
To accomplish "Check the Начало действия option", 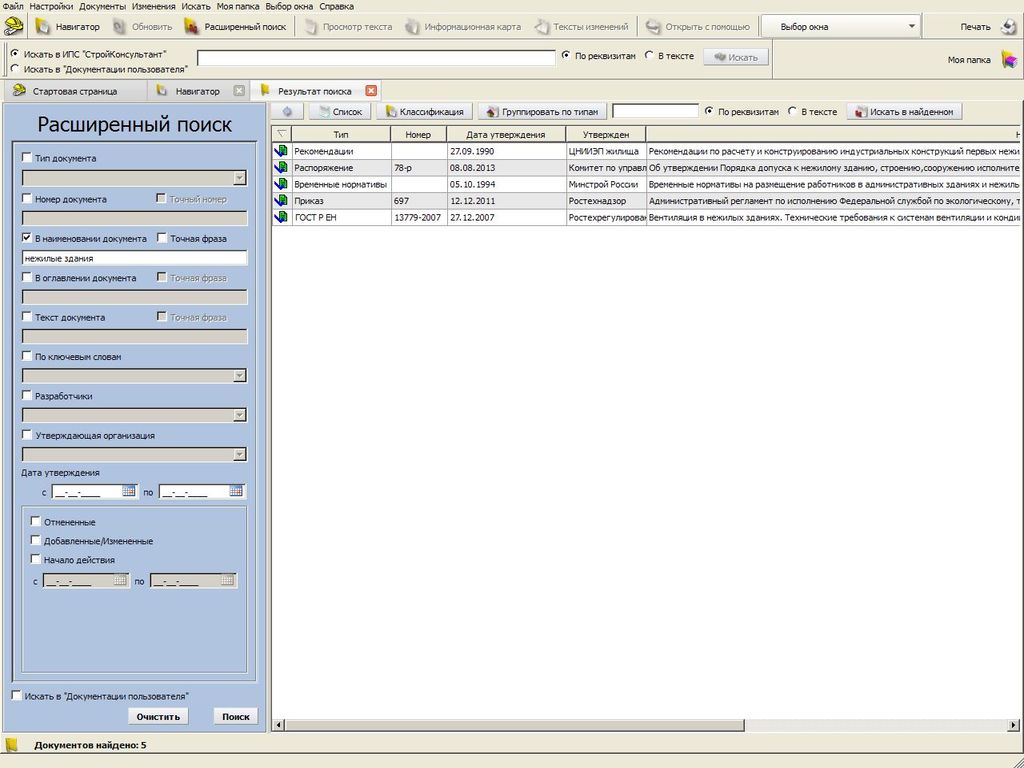I will click(x=36, y=559).
